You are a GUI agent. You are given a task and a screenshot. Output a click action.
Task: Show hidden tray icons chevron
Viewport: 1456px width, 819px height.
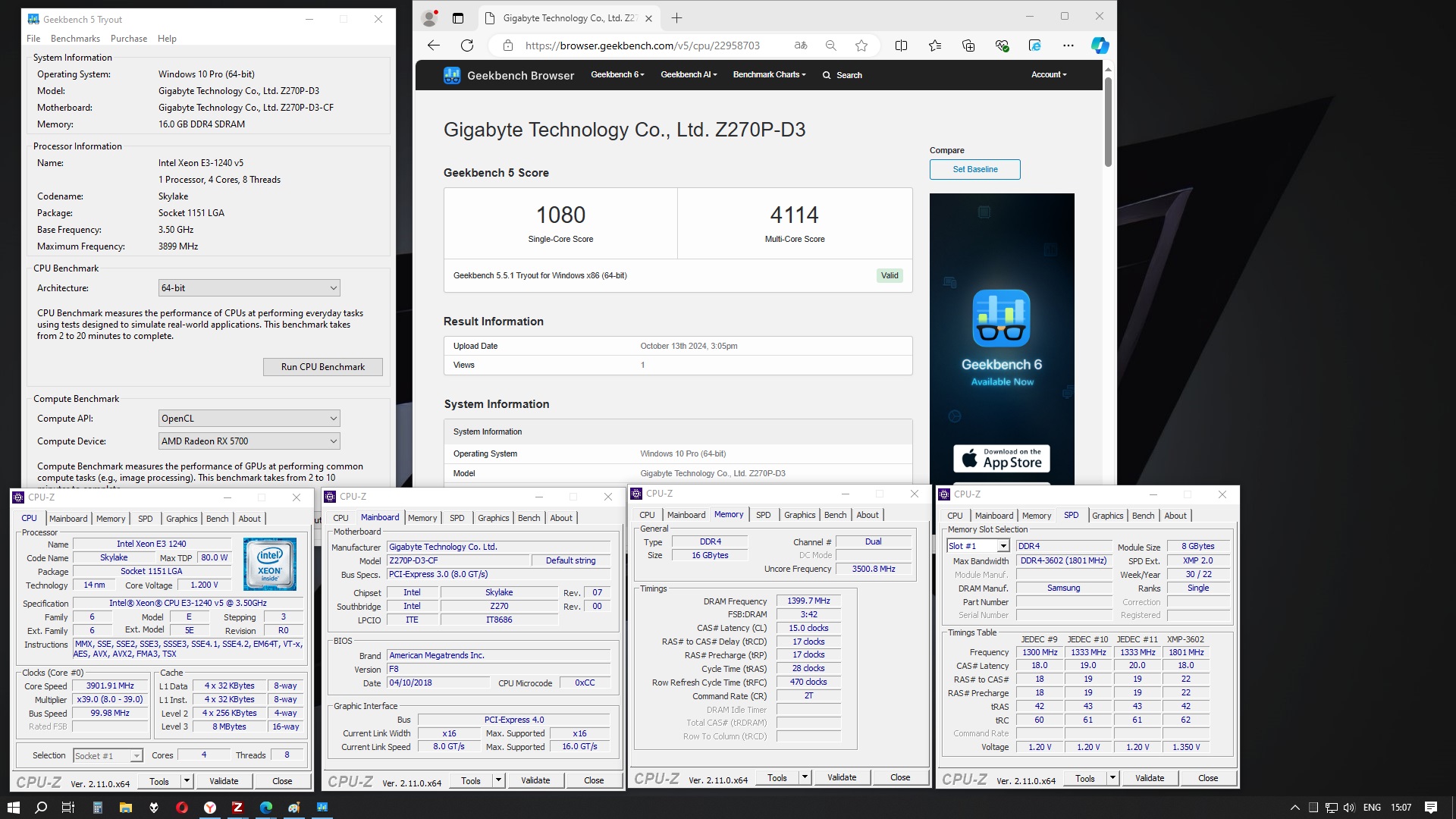1294,808
